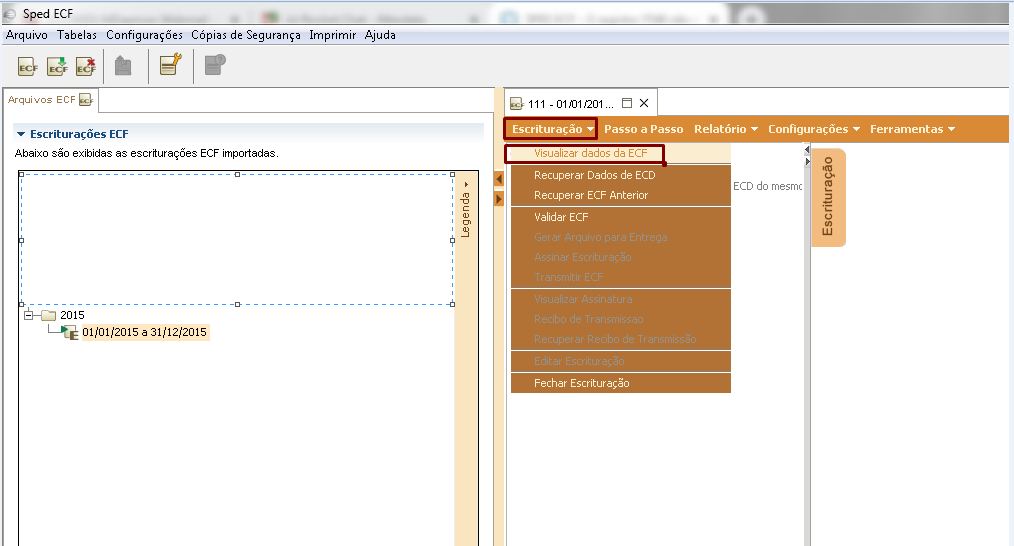Click the Escriturações ECF section heading

[x=79, y=134]
